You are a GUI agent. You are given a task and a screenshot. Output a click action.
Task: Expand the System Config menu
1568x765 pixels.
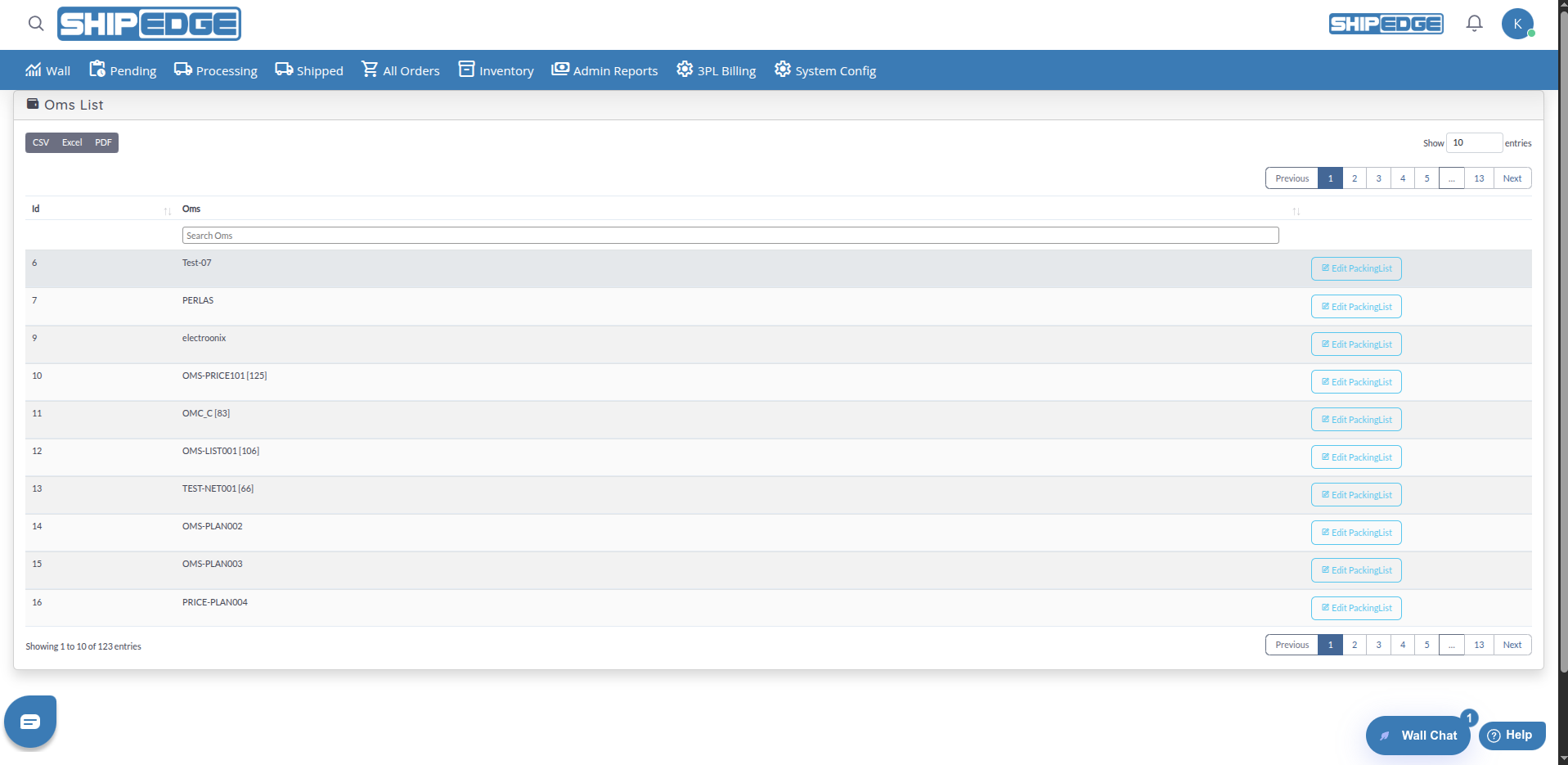(x=824, y=70)
